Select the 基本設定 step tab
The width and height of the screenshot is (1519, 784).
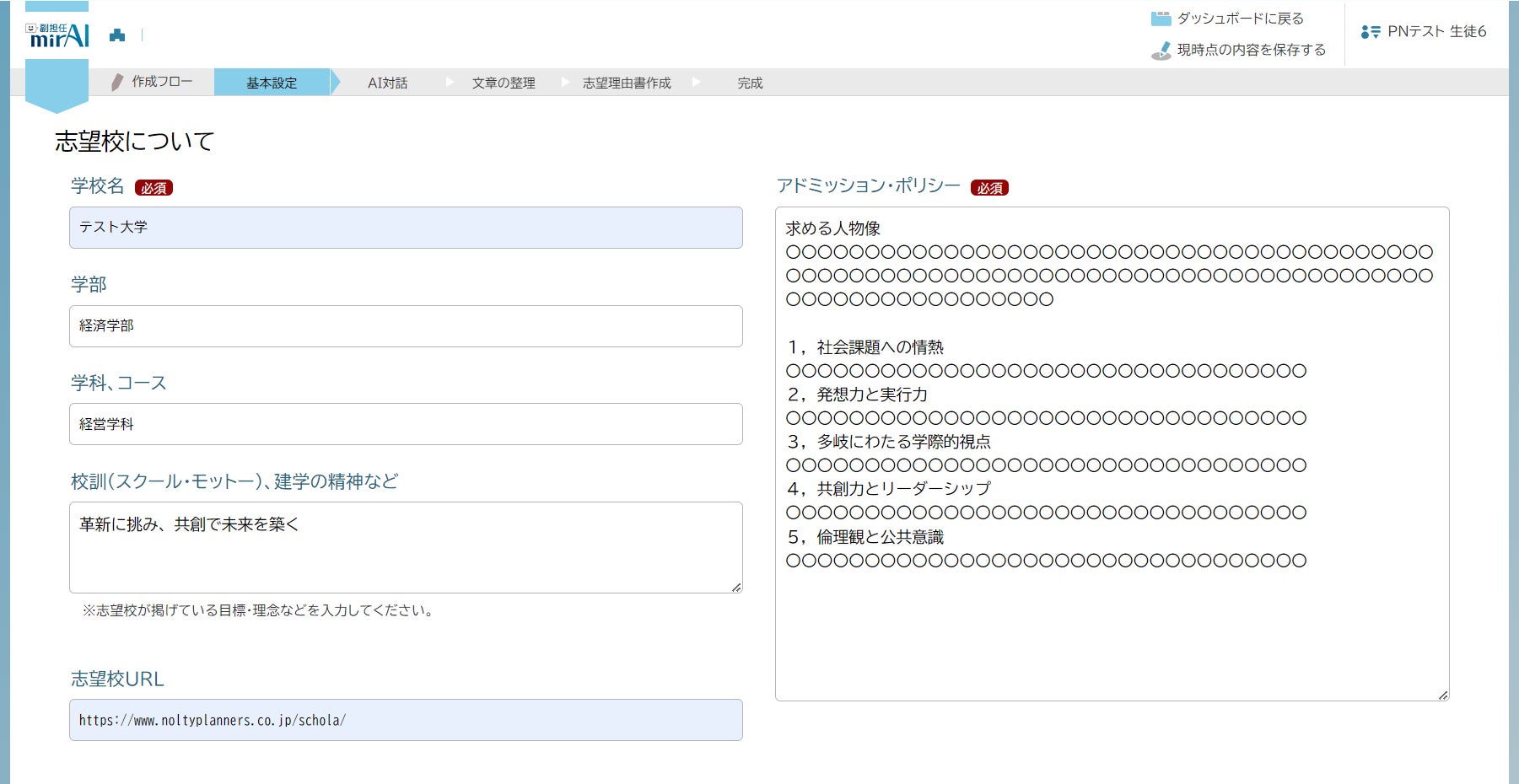pyautogui.click(x=272, y=83)
